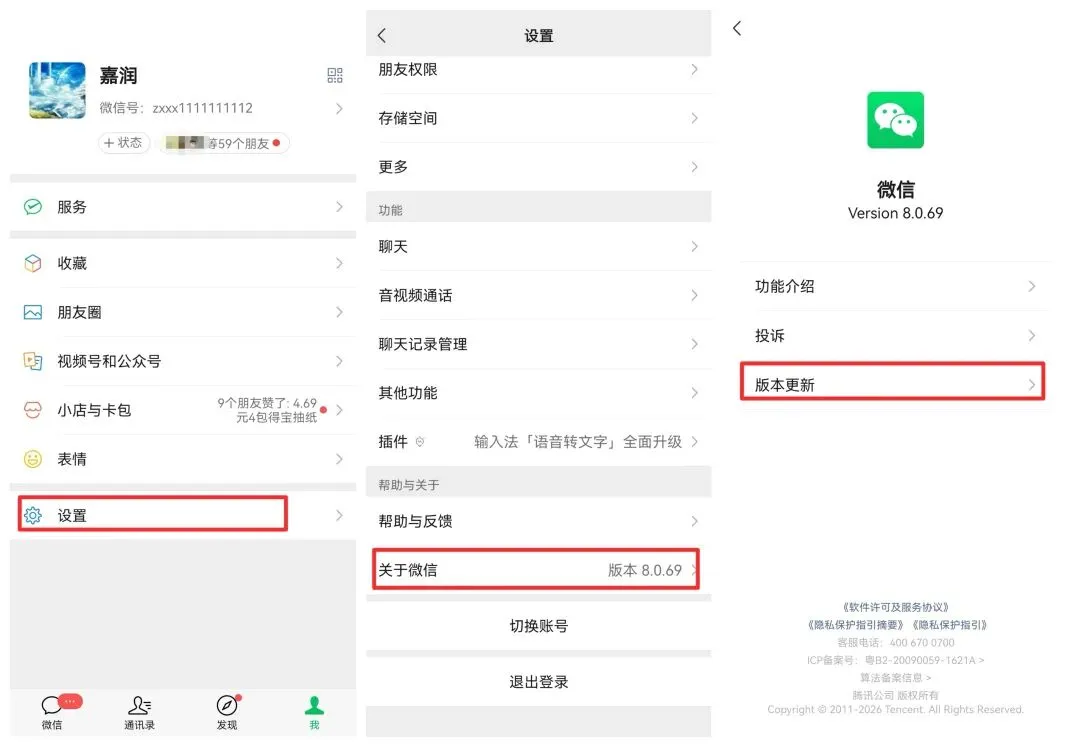Click the WeChat logo on the about page
The width and height of the screenshot is (1080, 747).
coord(895,120)
